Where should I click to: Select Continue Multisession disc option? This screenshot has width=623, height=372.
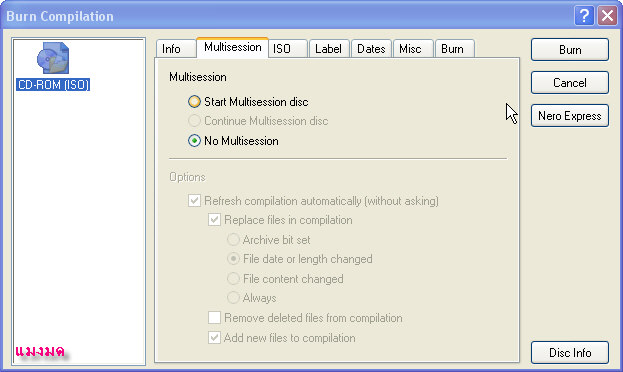[x=194, y=121]
